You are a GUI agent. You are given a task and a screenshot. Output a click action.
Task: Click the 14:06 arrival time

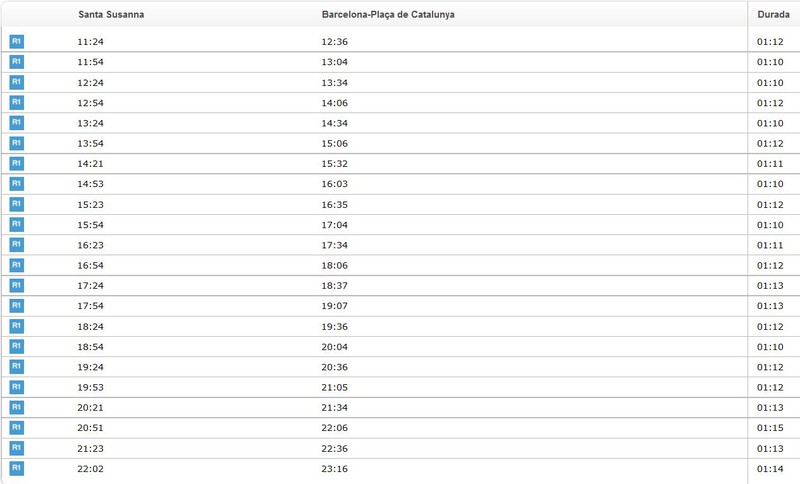click(334, 103)
